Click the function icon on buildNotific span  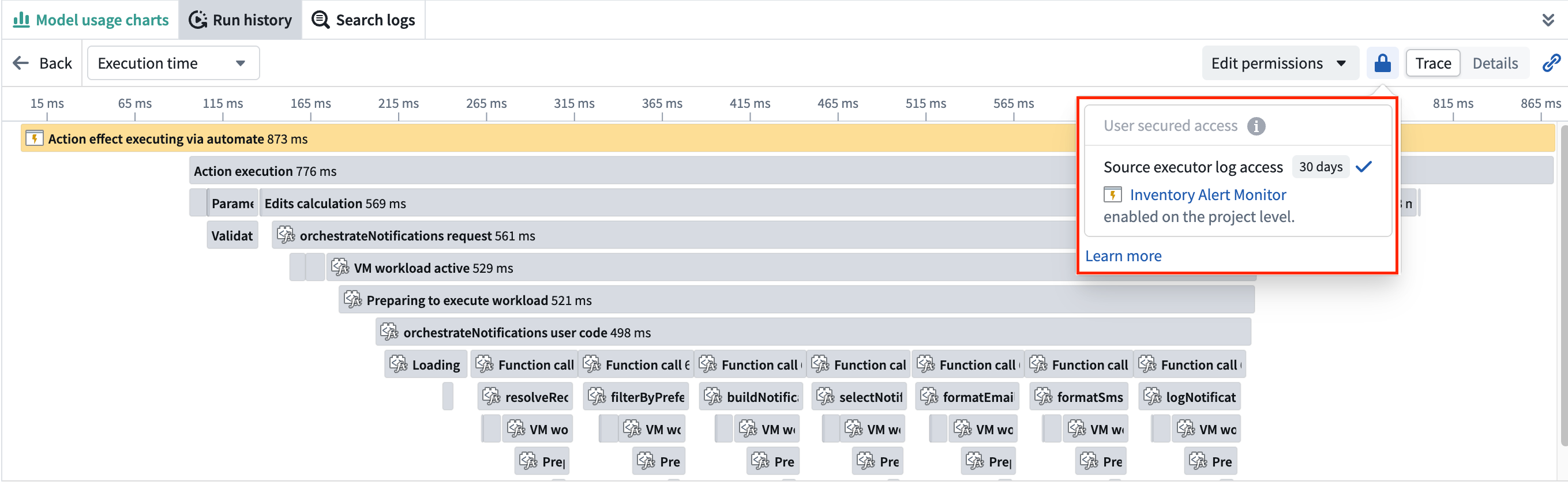(x=712, y=397)
